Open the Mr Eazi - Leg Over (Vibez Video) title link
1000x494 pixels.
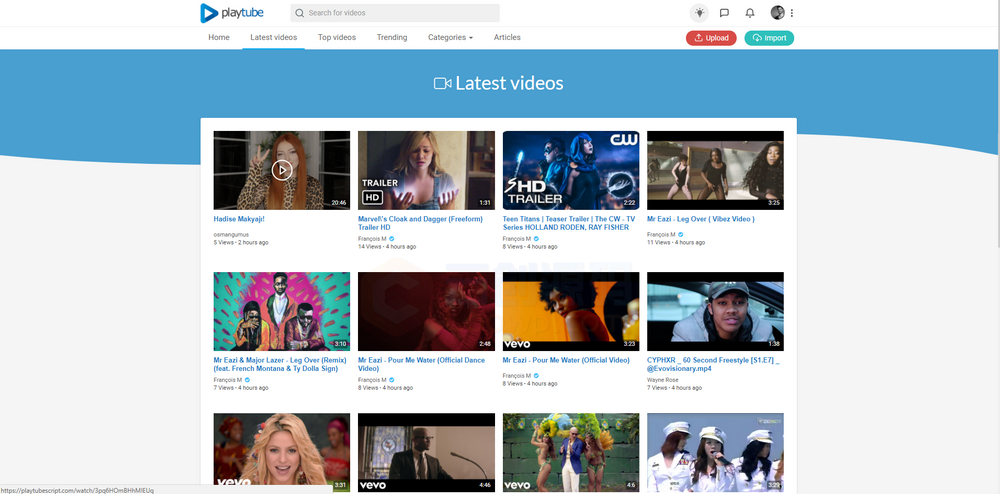(700, 219)
